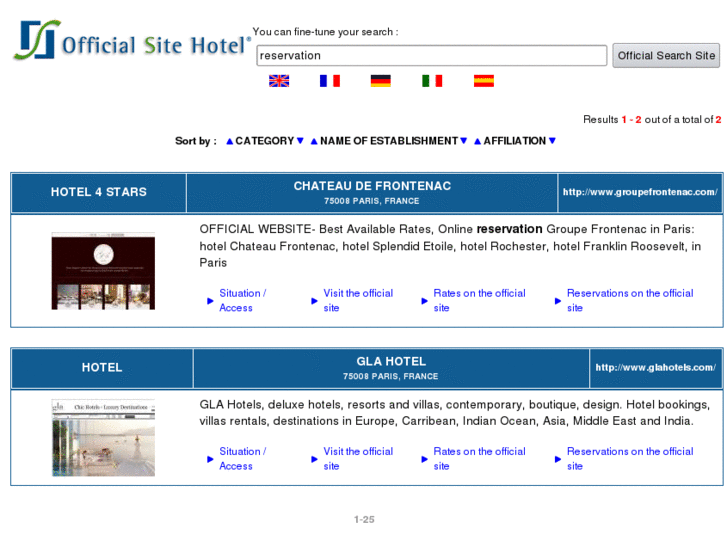
Task: Sort Affiliation ascending with up arrow
Action: [x=477, y=141]
